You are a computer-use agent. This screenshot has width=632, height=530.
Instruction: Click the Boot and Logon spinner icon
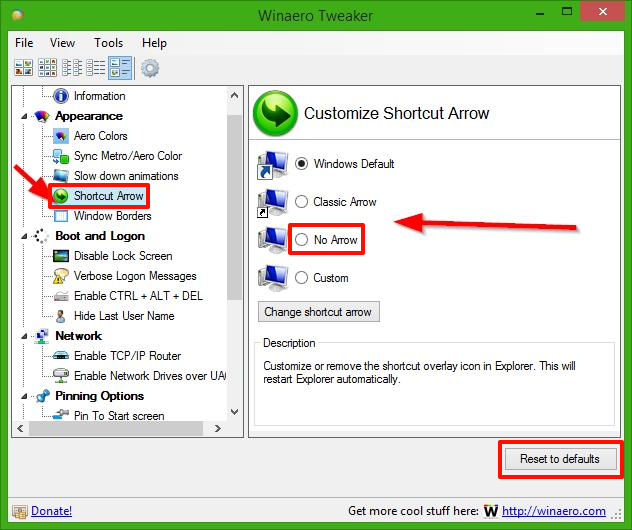[x=41, y=236]
